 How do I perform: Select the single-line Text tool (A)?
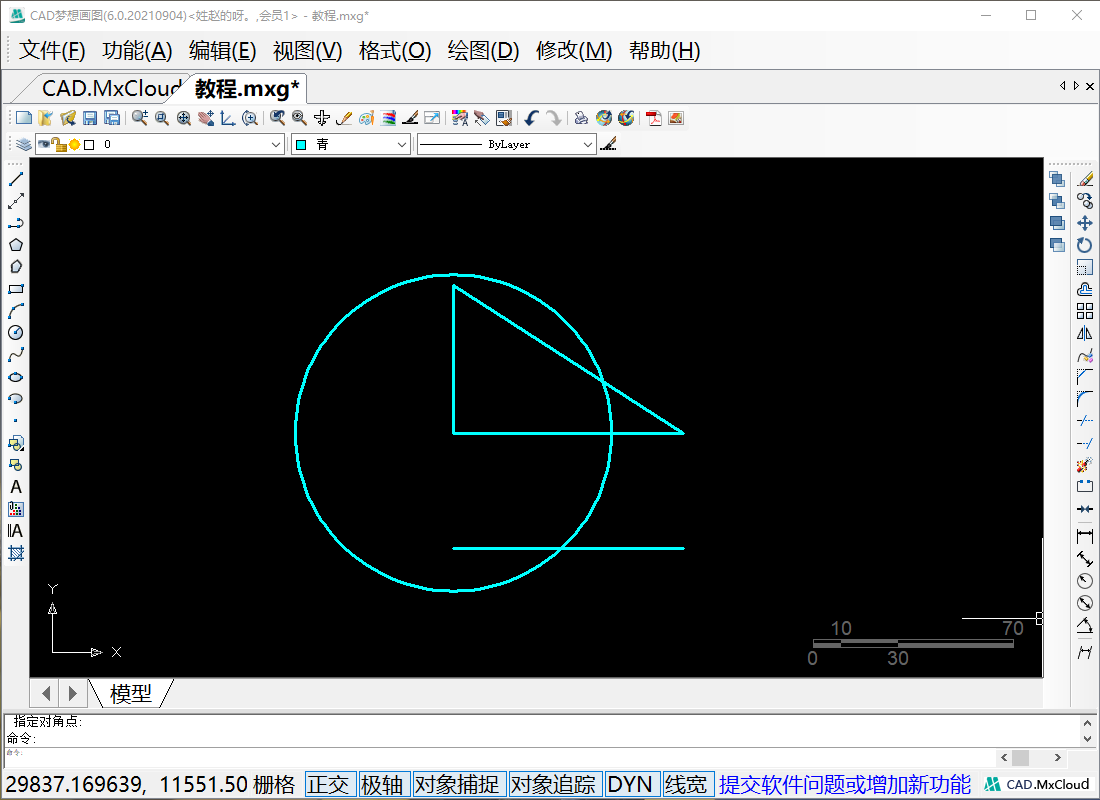(x=15, y=487)
